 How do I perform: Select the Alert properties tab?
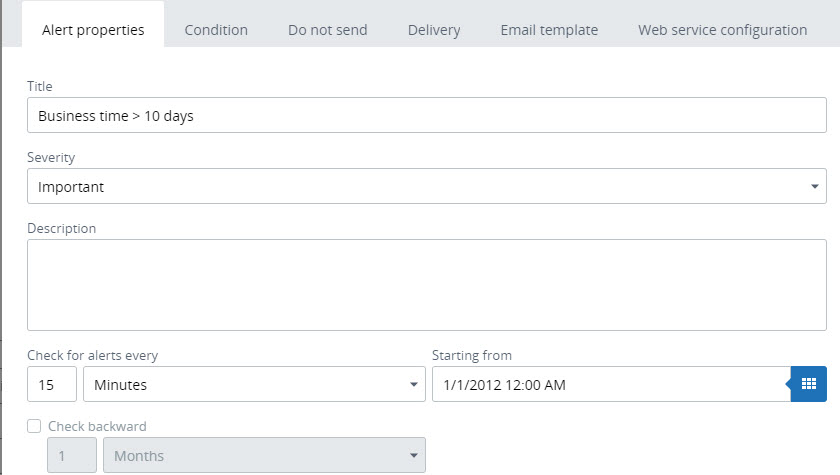(x=93, y=30)
